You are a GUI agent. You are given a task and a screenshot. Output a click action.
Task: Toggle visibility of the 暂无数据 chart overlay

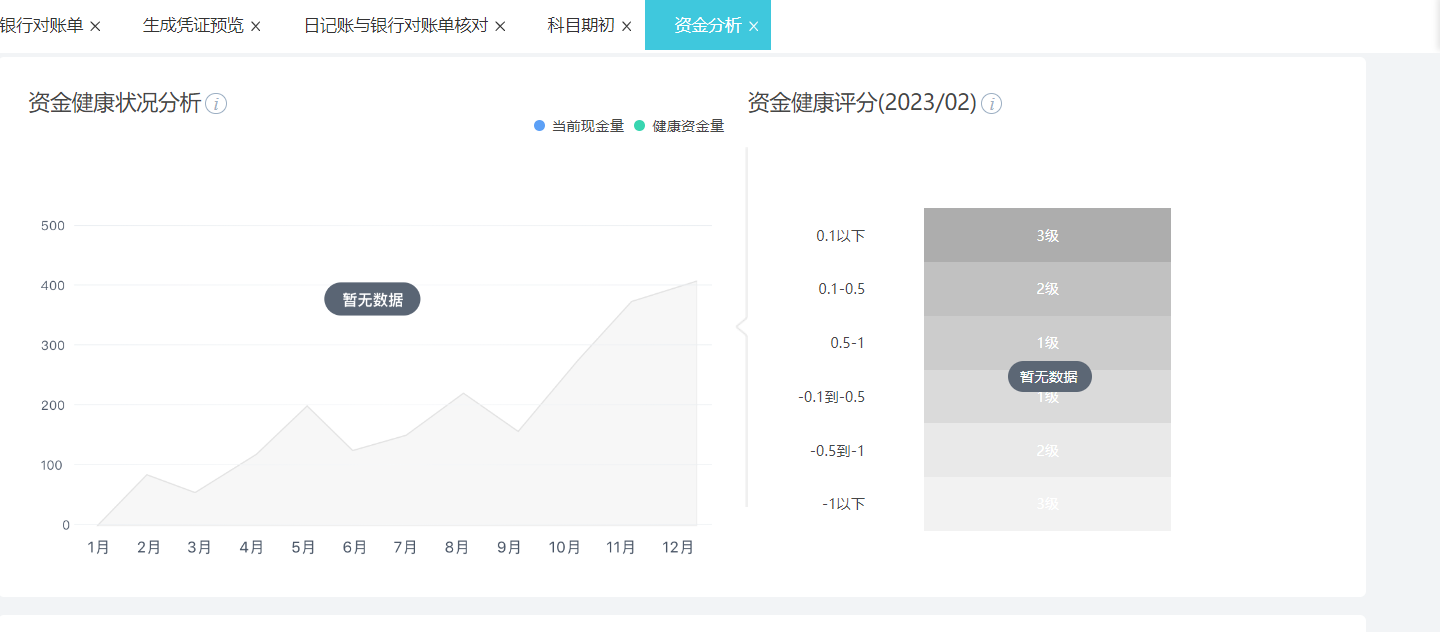[x=372, y=298]
